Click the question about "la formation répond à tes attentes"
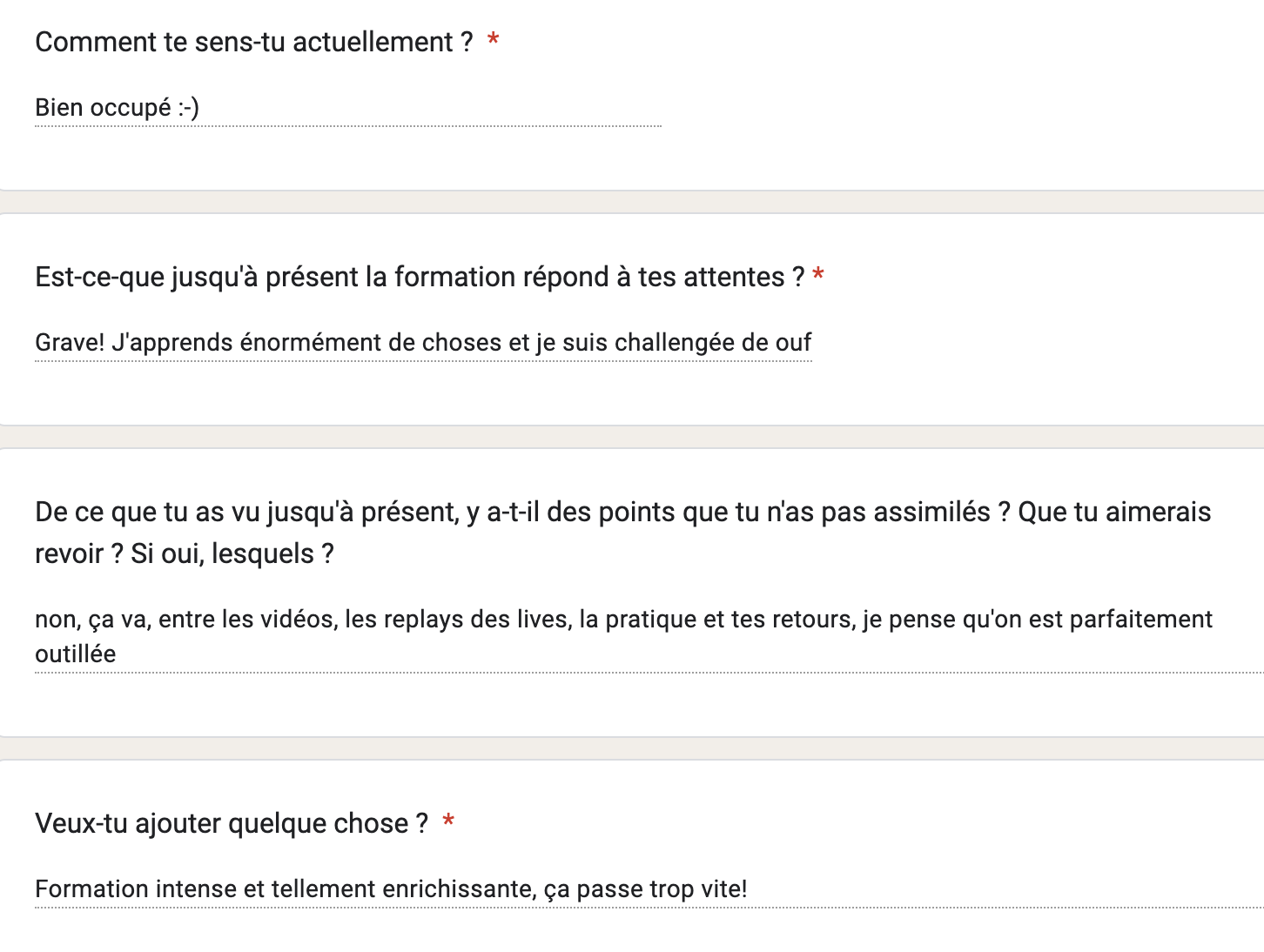 click(420, 277)
